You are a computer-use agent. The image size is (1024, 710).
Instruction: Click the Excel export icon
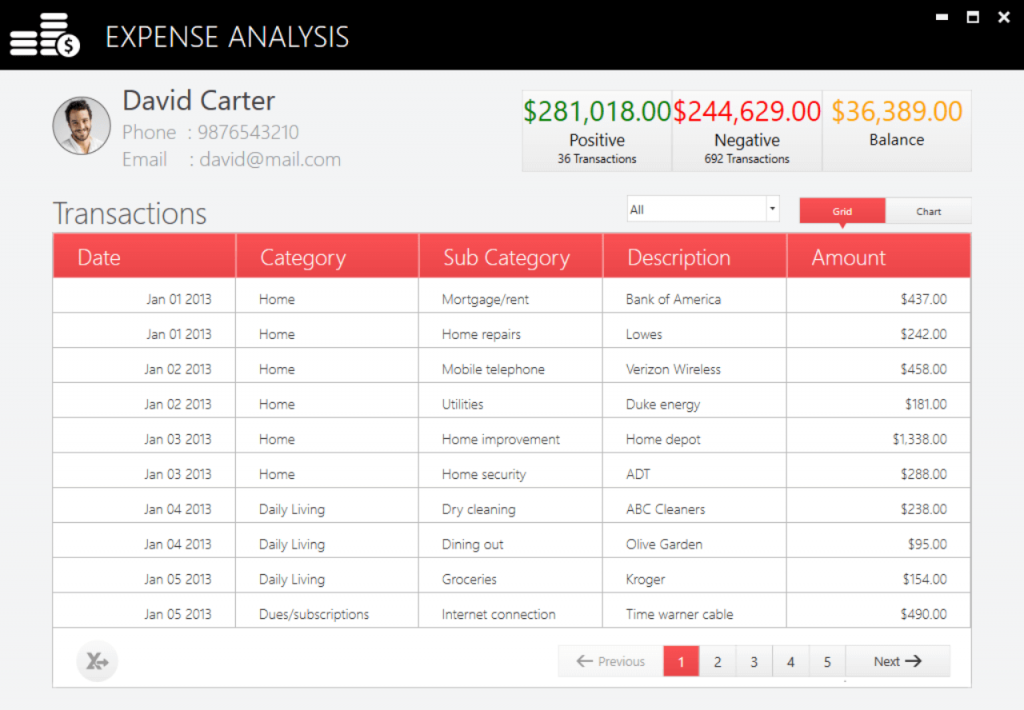[97, 661]
